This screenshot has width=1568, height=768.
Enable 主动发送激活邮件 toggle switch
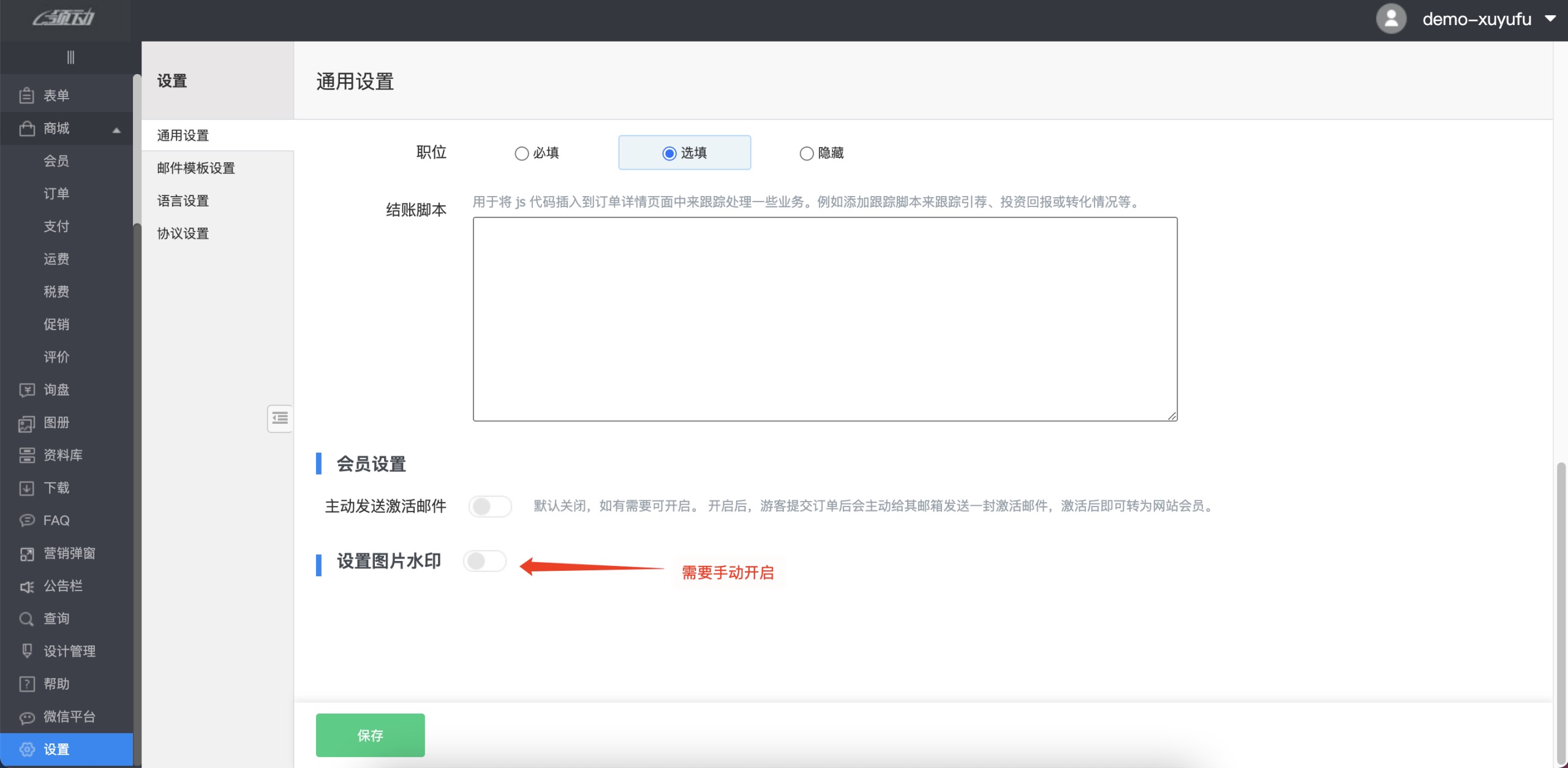490,506
